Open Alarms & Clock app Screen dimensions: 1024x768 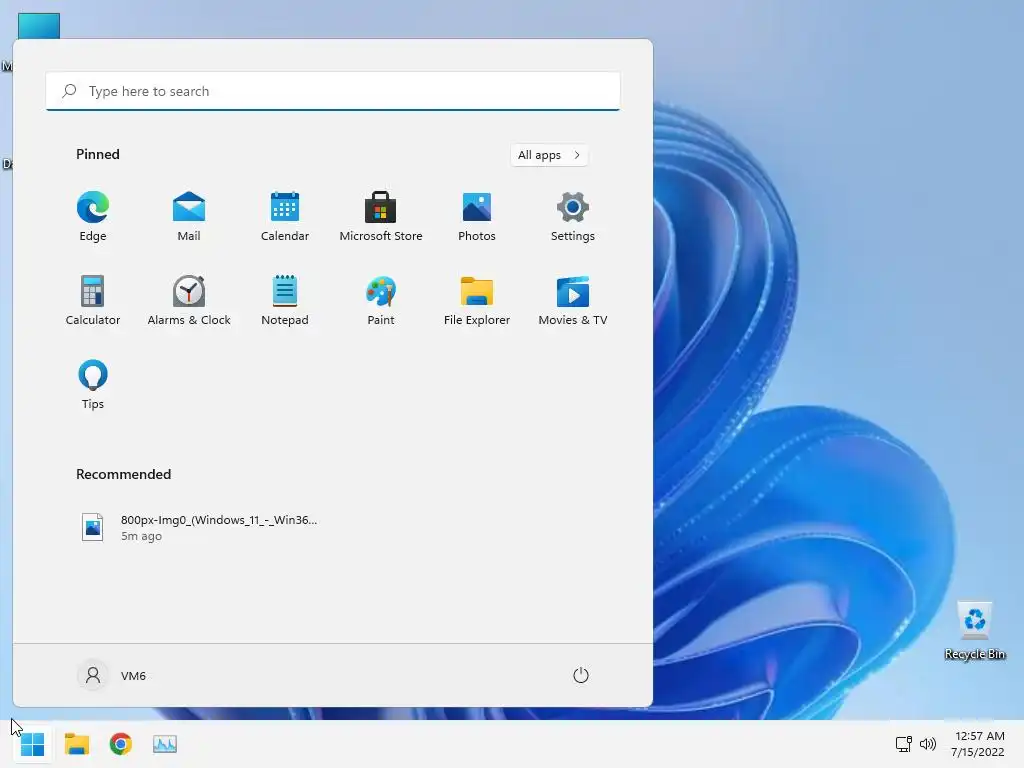pos(189,300)
